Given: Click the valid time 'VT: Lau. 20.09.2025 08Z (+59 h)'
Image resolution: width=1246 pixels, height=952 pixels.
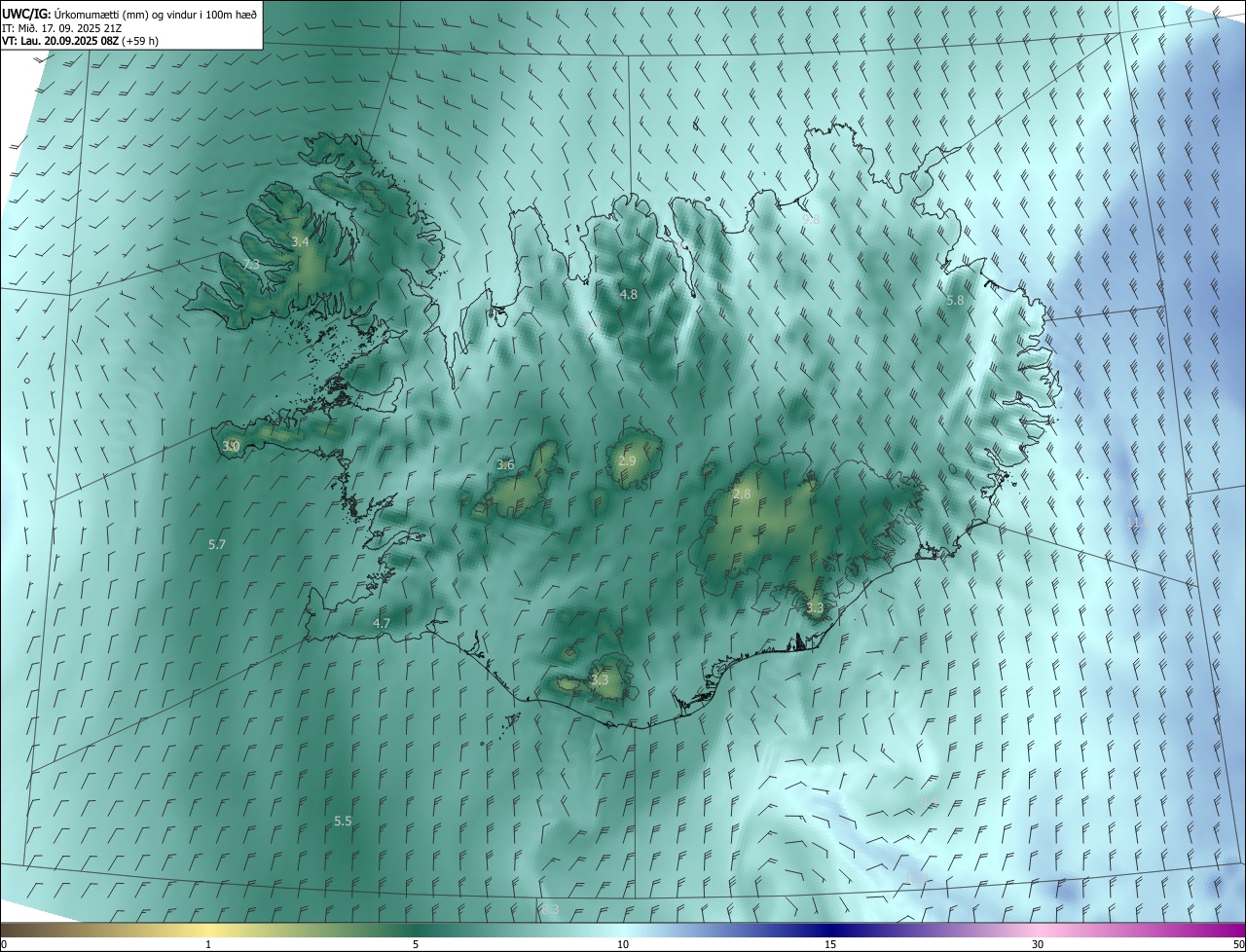Looking at the screenshot, I should (x=80, y=41).
